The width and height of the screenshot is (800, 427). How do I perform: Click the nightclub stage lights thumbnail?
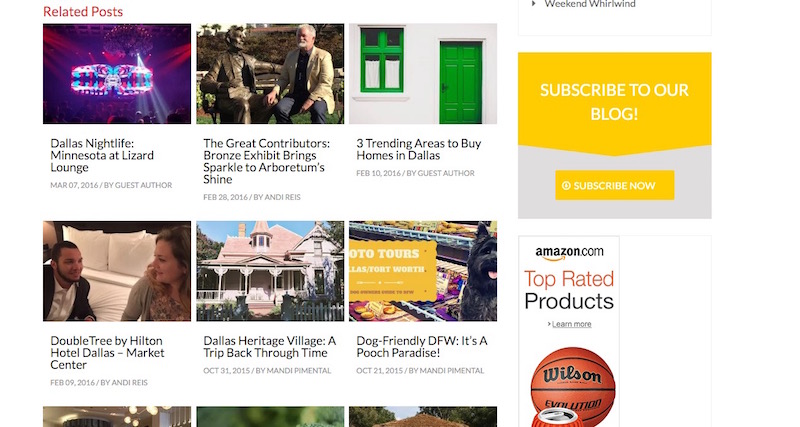click(x=117, y=74)
